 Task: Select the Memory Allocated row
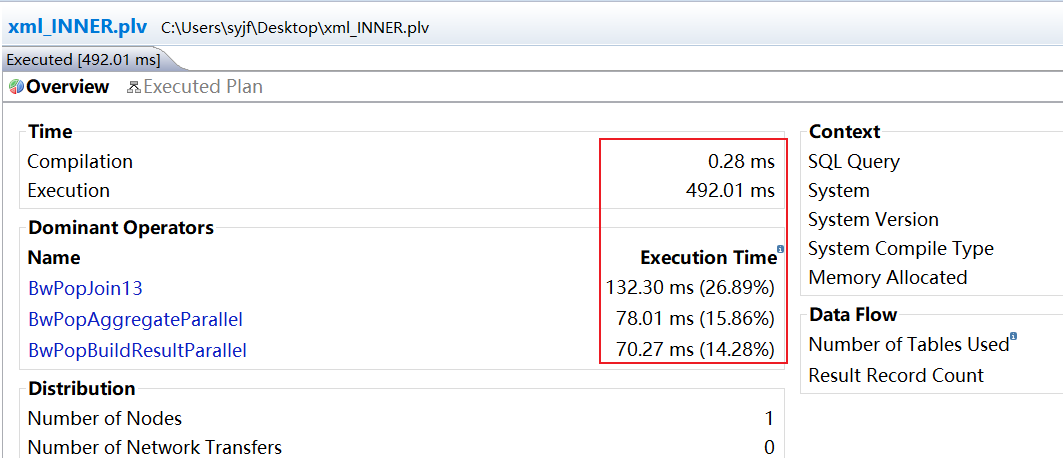(x=887, y=278)
